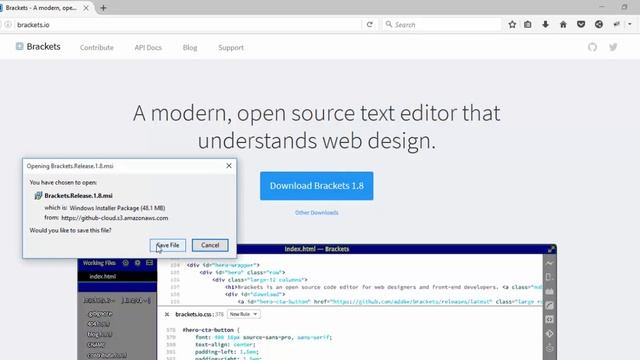
Task: Click the speech bubble toolbar icon
Action: (x=616, y=24)
